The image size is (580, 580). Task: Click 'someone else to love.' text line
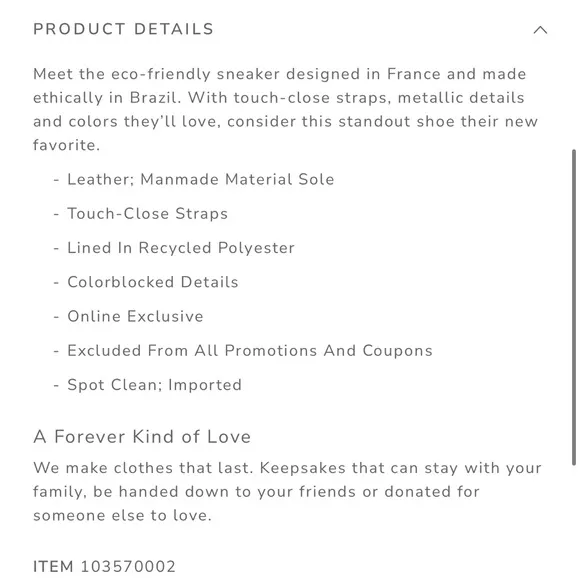[x=122, y=515]
